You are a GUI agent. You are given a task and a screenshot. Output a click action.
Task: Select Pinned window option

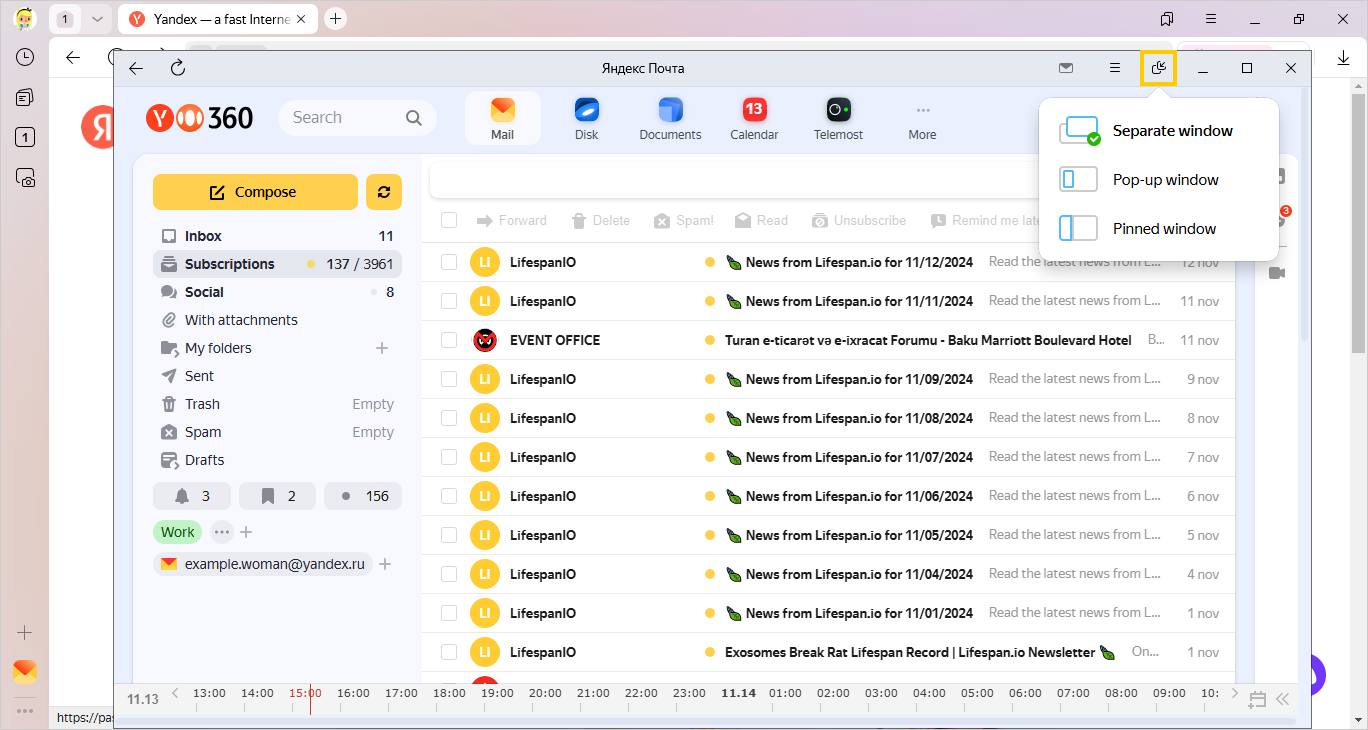[x=1164, y=229]
